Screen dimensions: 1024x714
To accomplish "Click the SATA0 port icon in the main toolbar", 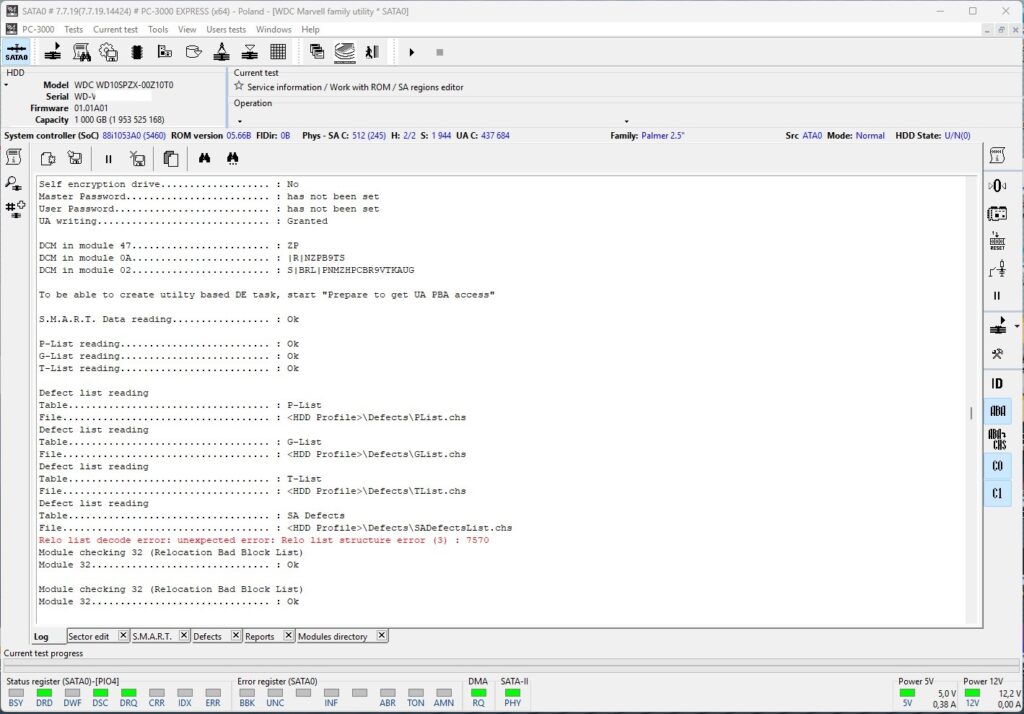I will click(x=16, y=52).
